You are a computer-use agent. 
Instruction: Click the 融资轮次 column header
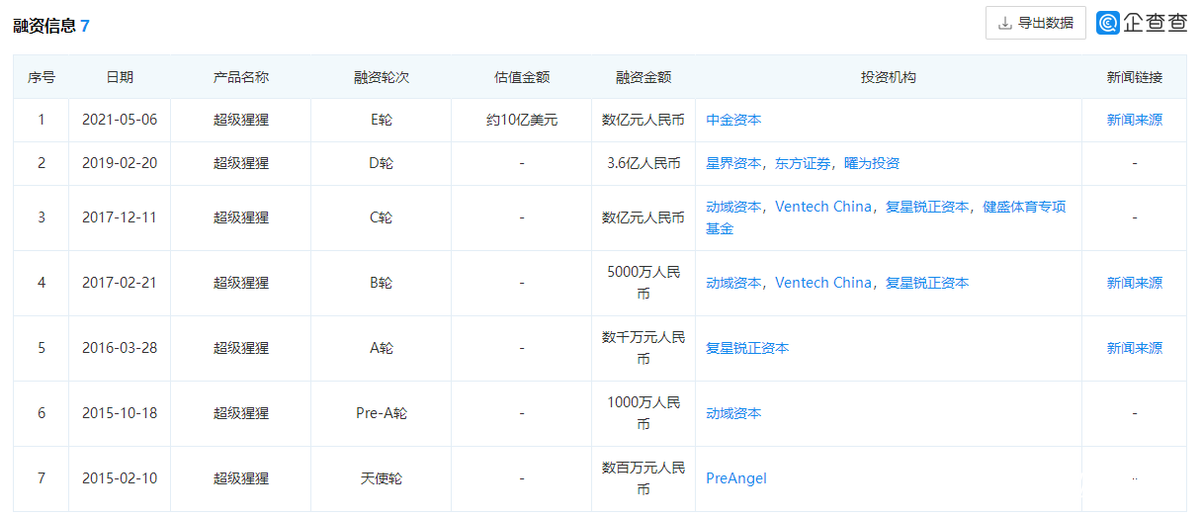[x=381, y=77]
